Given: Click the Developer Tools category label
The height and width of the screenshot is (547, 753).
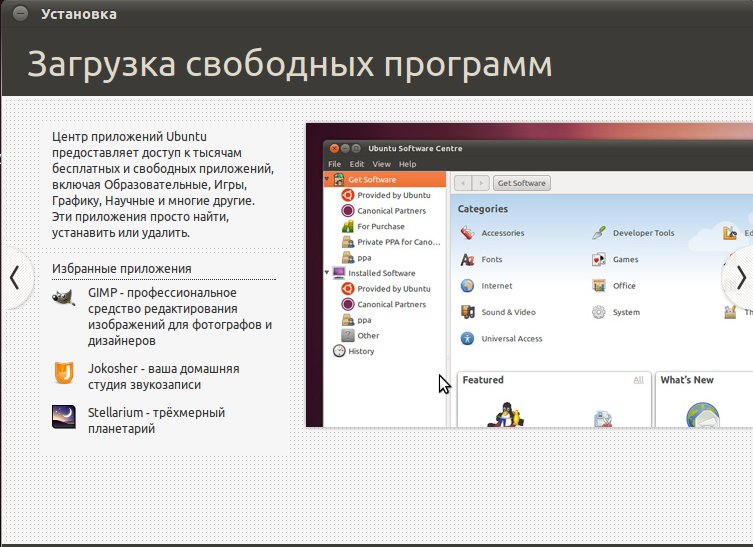Looking at the screenshot, I should click(644, 233).
